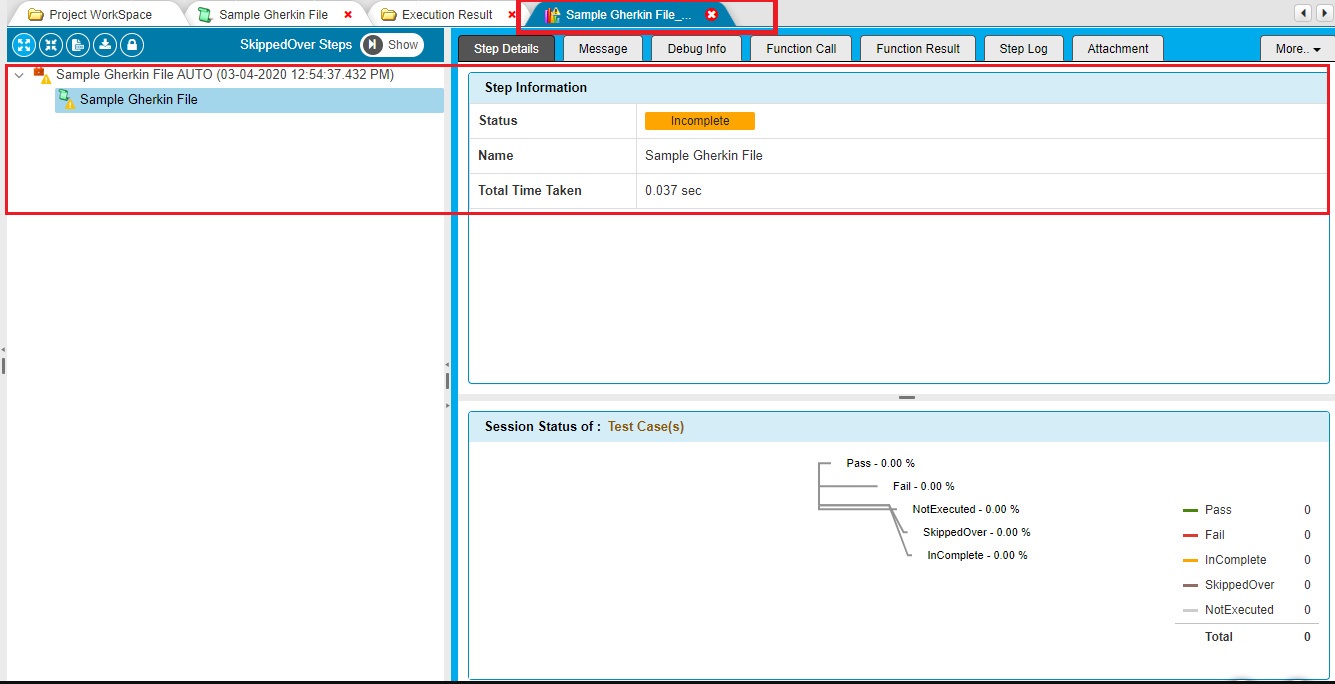
Task: Click the splitter handle between details and session panels
Action: tap(907, 398)
